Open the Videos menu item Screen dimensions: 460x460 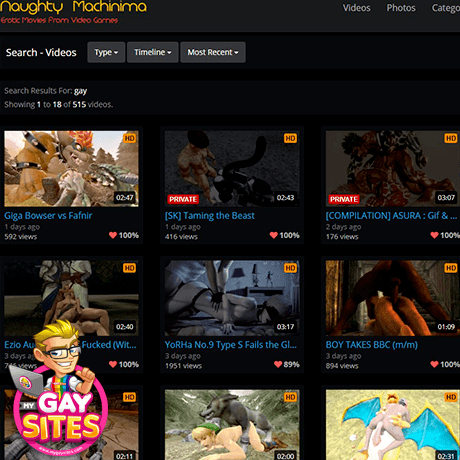356,8
